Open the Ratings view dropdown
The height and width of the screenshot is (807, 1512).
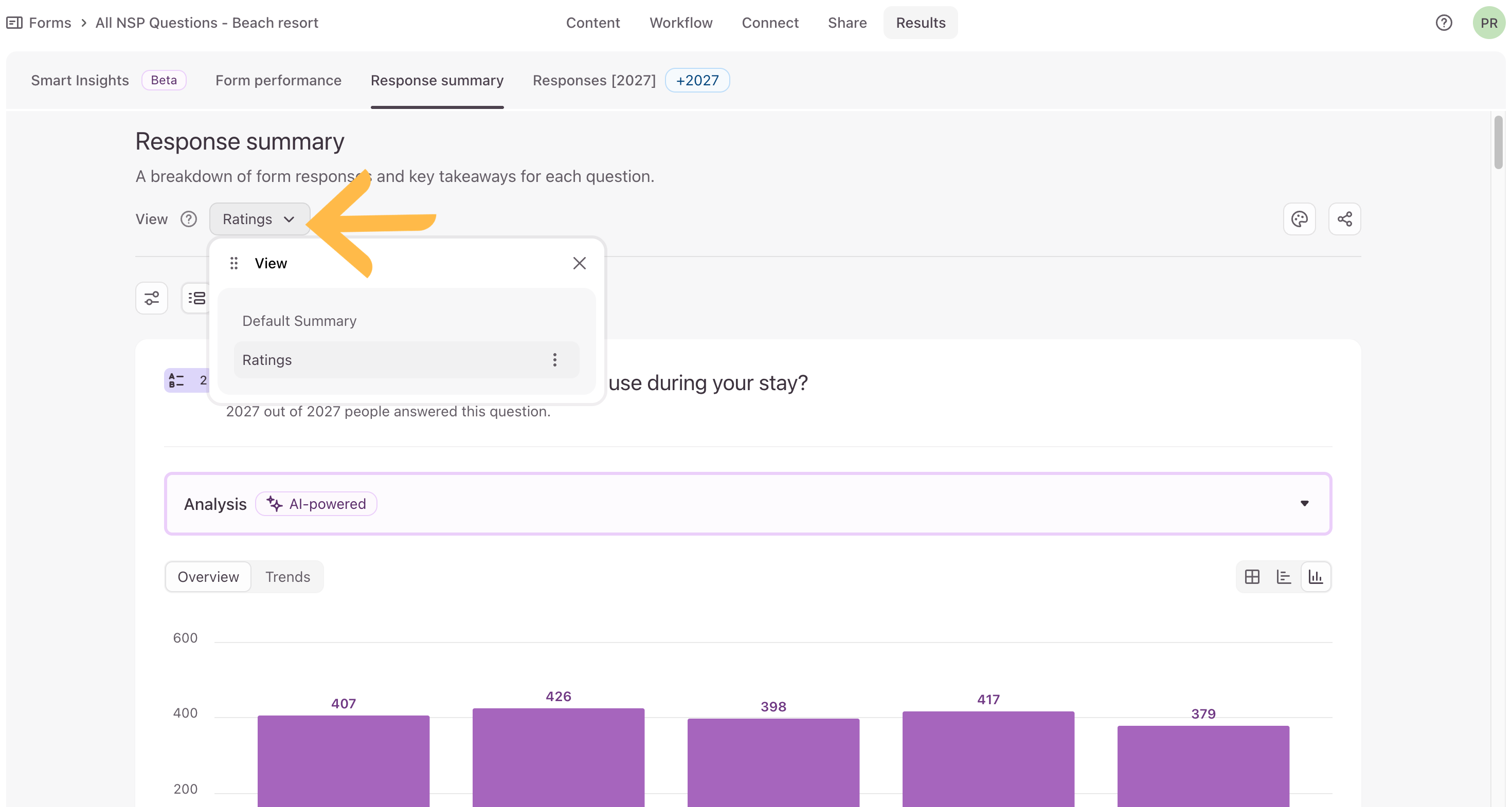259,219
